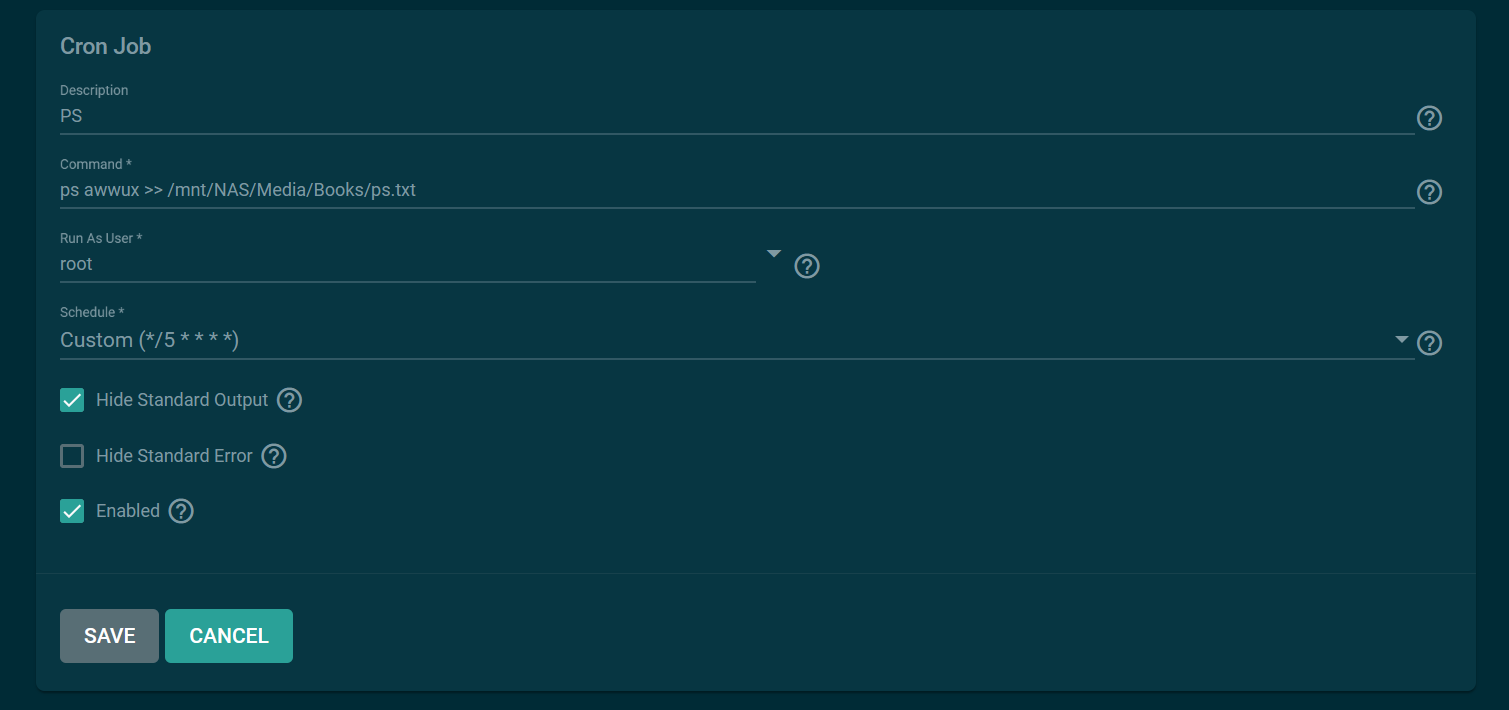Select the Custom (*/5 * * * *) schedule value
The height and width of the screenshot is (710, 1509).
tap(150, 340)
